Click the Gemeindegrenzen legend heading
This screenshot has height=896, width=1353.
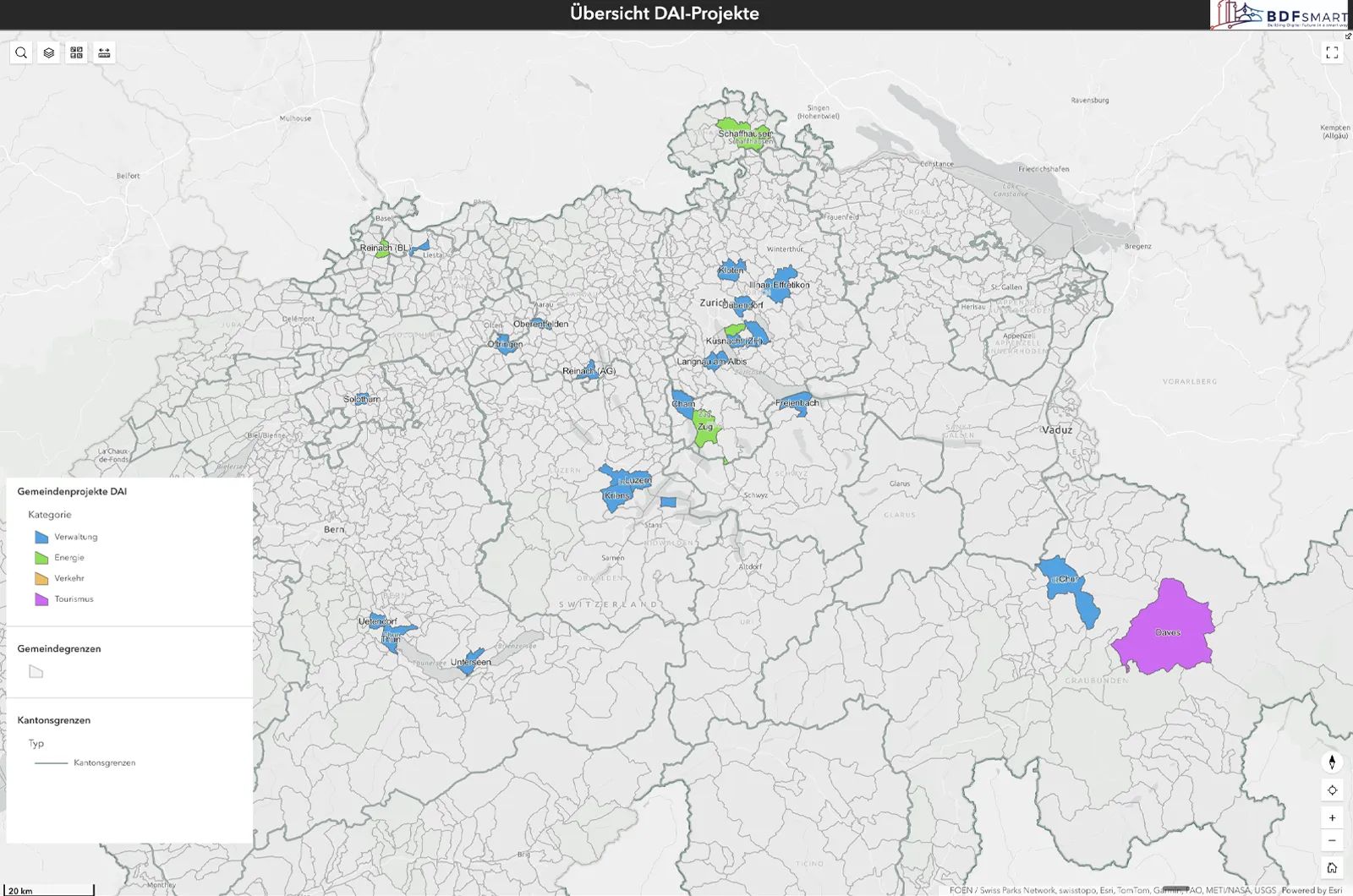59,648
